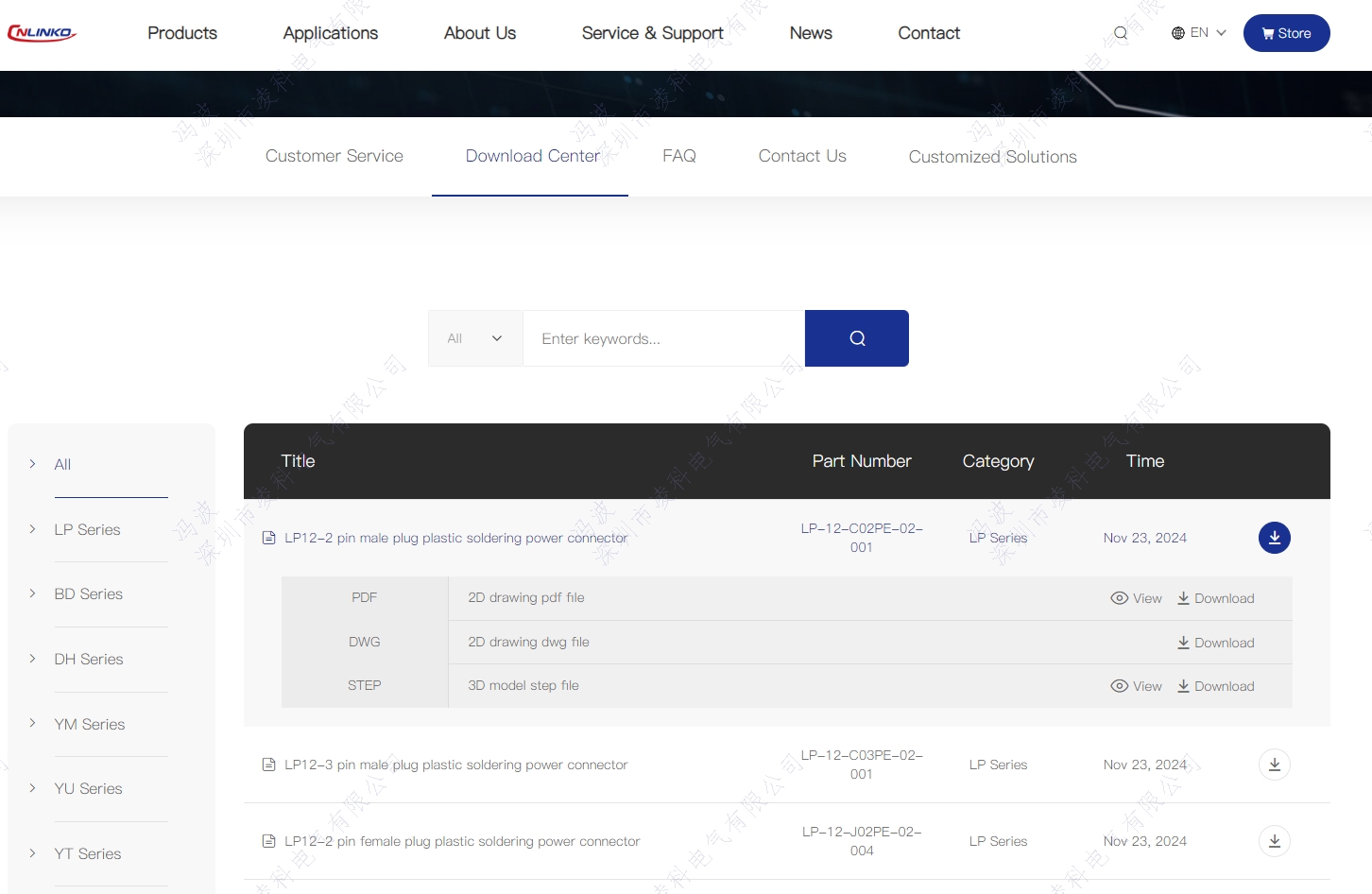
Task: Select DH Series in sidebar
Action: pyautogui.click(x=89, y=659)
